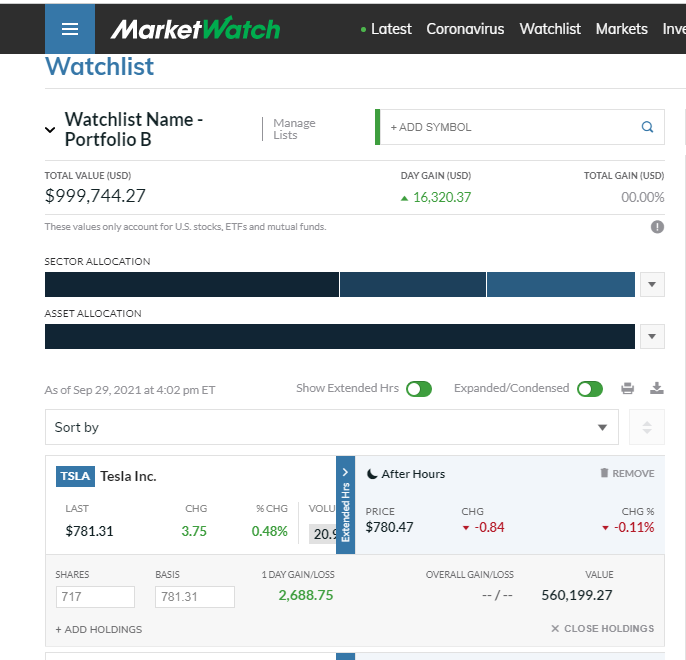Click the After Hours moon icon

coord(372,474)
